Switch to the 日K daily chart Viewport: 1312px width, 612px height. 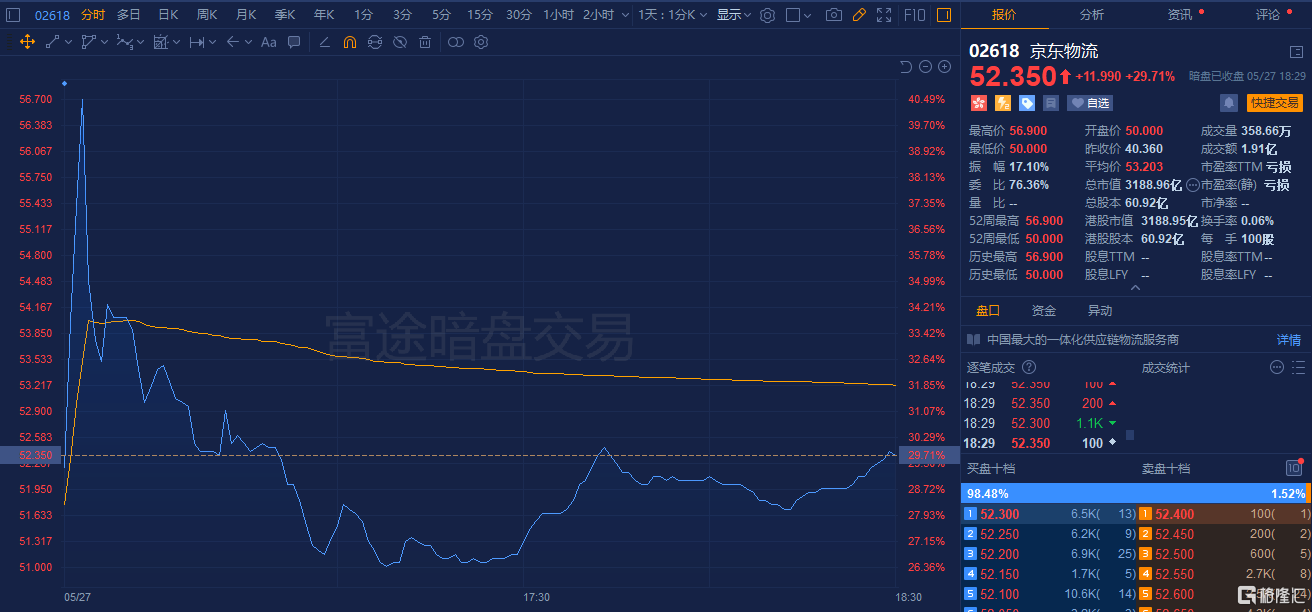coord(168,15)
